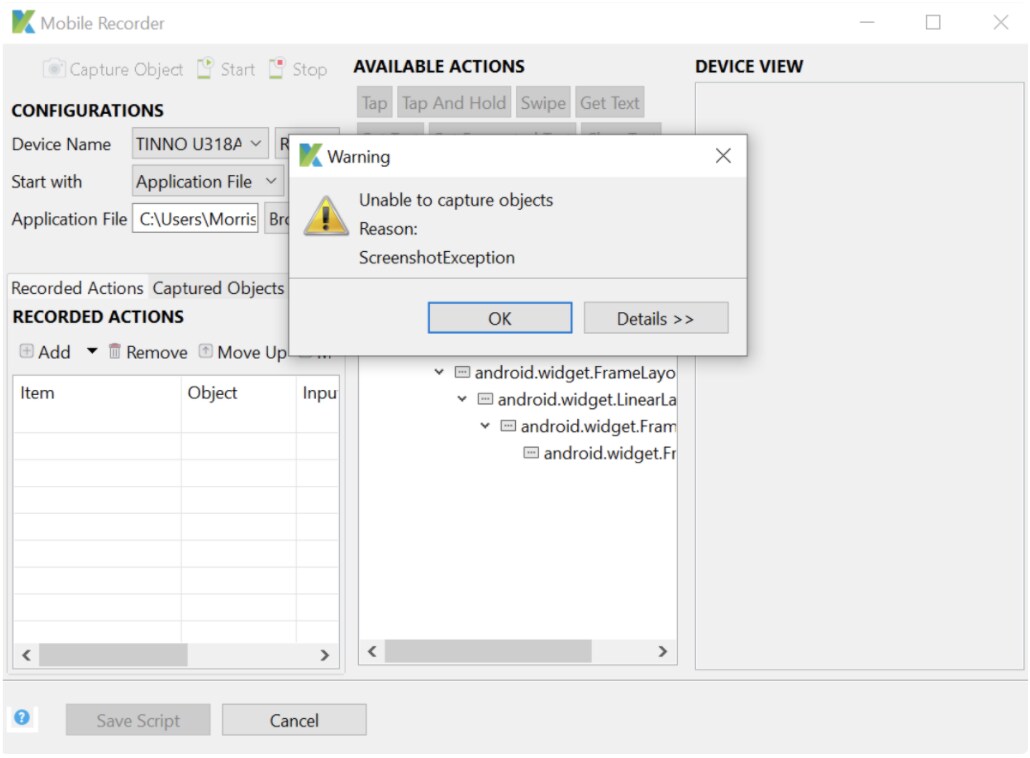Image resolution: width=1030 pixels, height=758 pixels.
Task: Dismiss the warning with OK
Action: pos(500,318)
